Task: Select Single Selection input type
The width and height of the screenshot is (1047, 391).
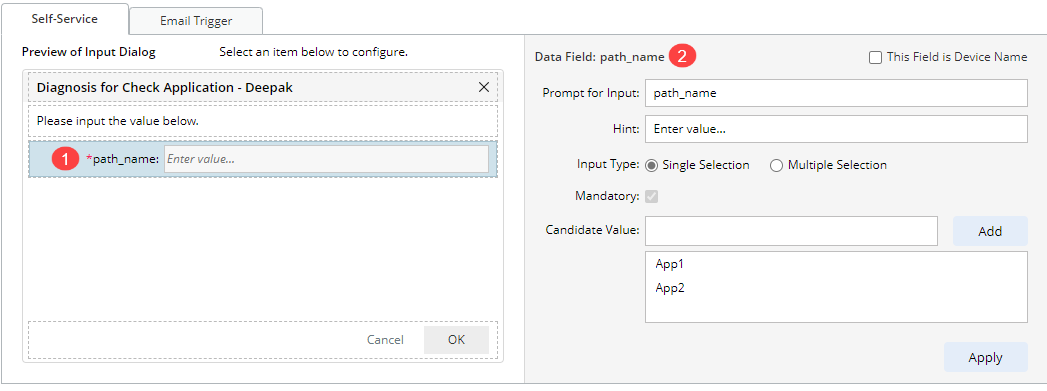Action: [x=652, y=165]
